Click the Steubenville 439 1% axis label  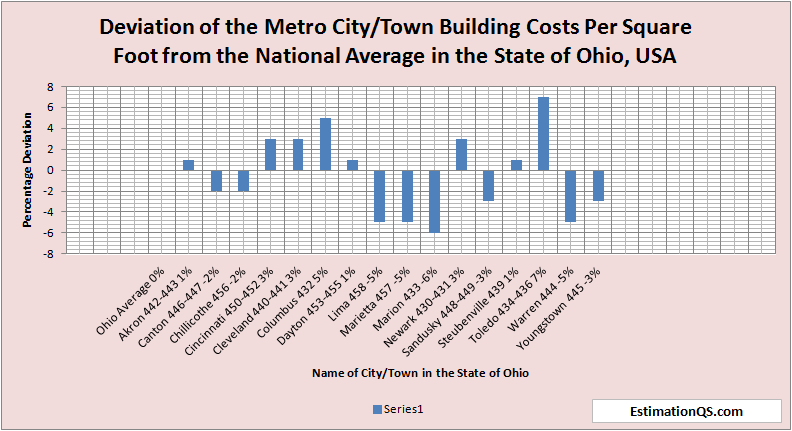[x=478, y=308]
